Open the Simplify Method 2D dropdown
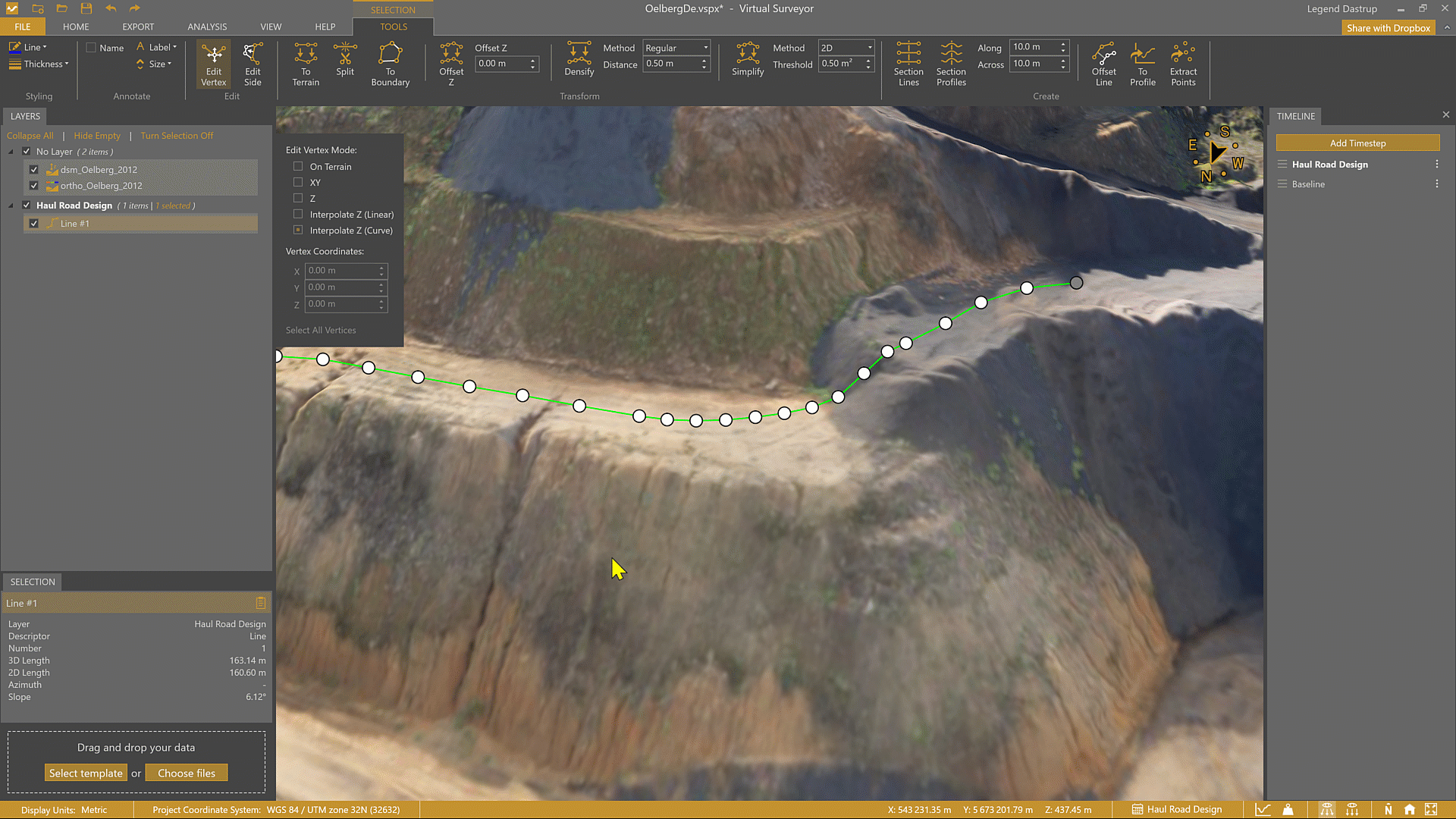This screenshot has width=1456, height=819. click(846, 48)
